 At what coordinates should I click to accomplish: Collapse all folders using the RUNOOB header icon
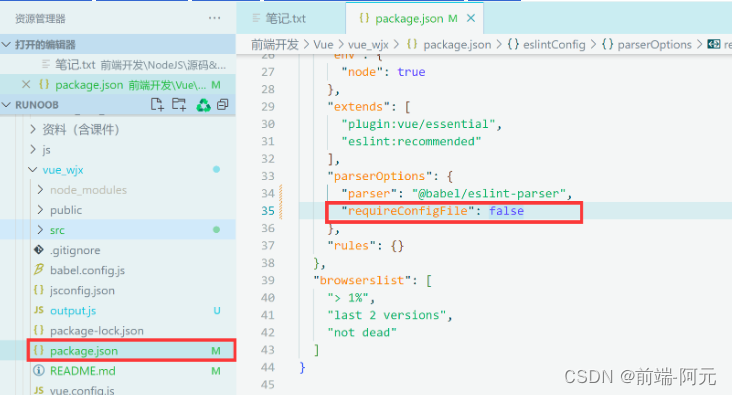223,105
